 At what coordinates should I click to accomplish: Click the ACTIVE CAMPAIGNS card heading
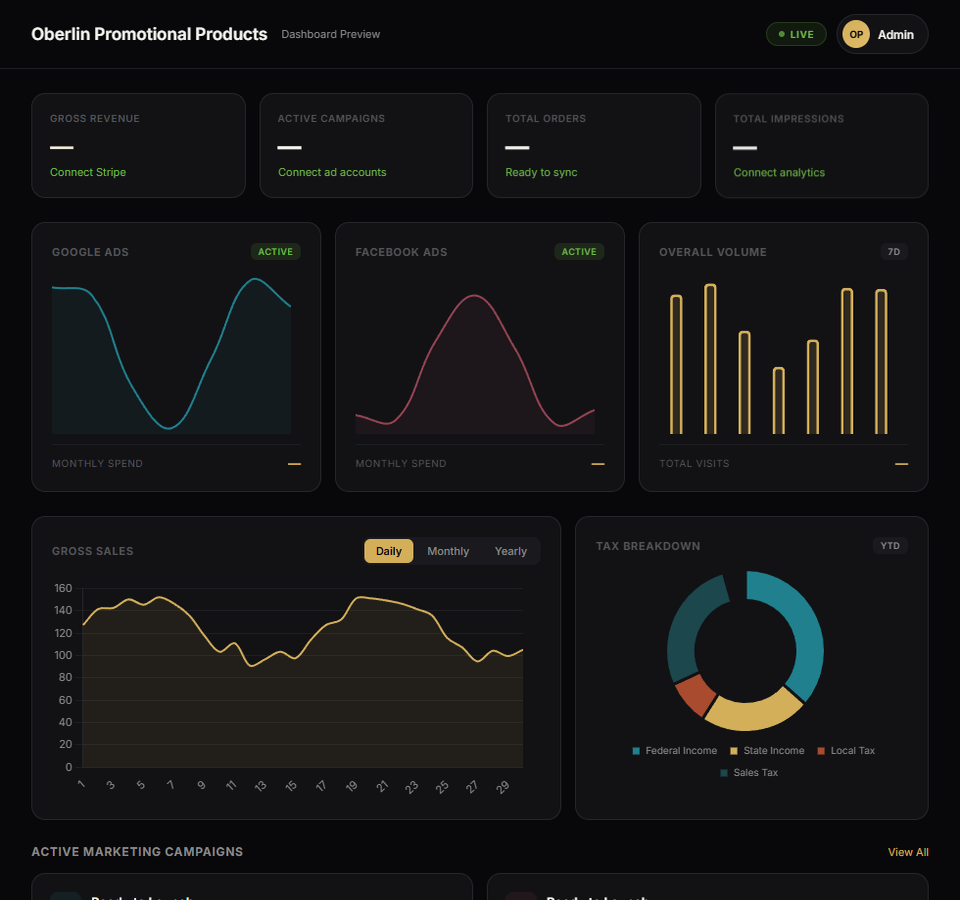pos(331,119)
